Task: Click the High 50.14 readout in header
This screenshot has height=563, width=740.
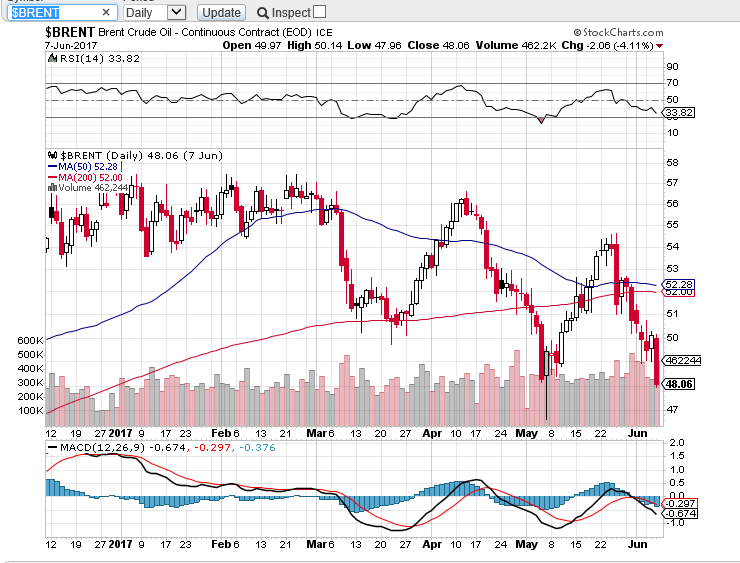Action: (x=314, y=45)
